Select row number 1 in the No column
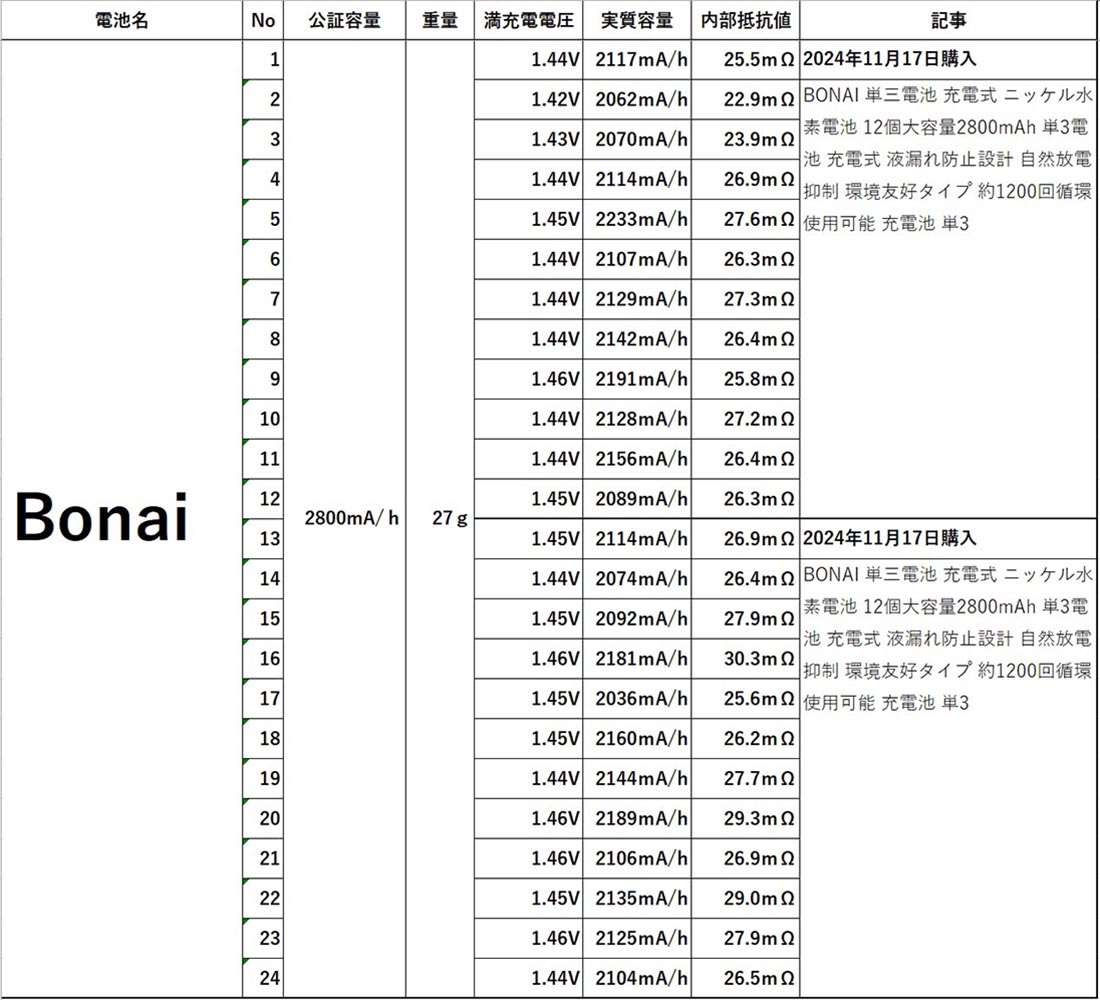 point(263,60)
